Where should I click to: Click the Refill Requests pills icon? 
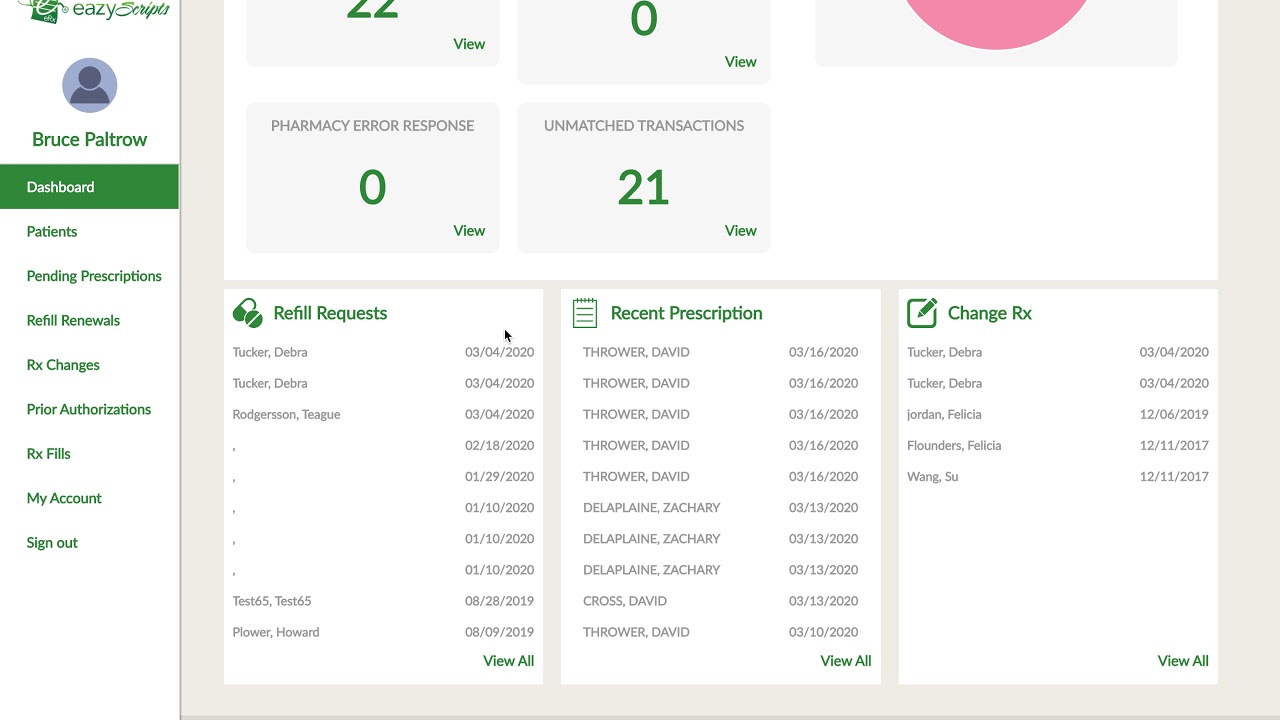point(248,313)
